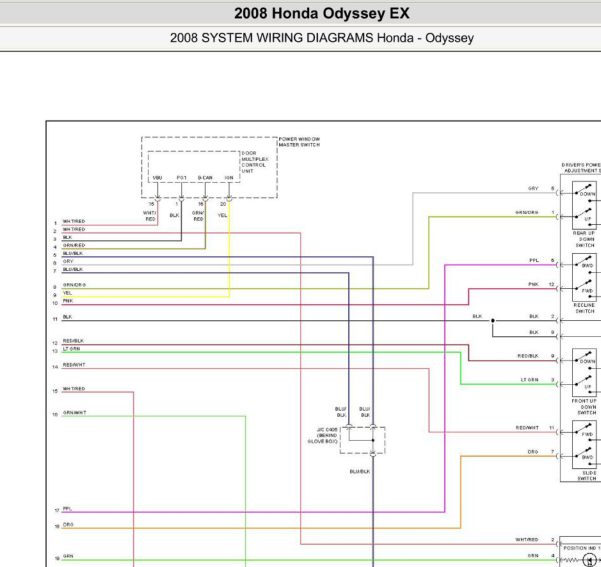601x567 pixels.
Task: Click the 'RED/WHT' label on left wire 14
Action: pyautogui.click(x=74, y=365)
